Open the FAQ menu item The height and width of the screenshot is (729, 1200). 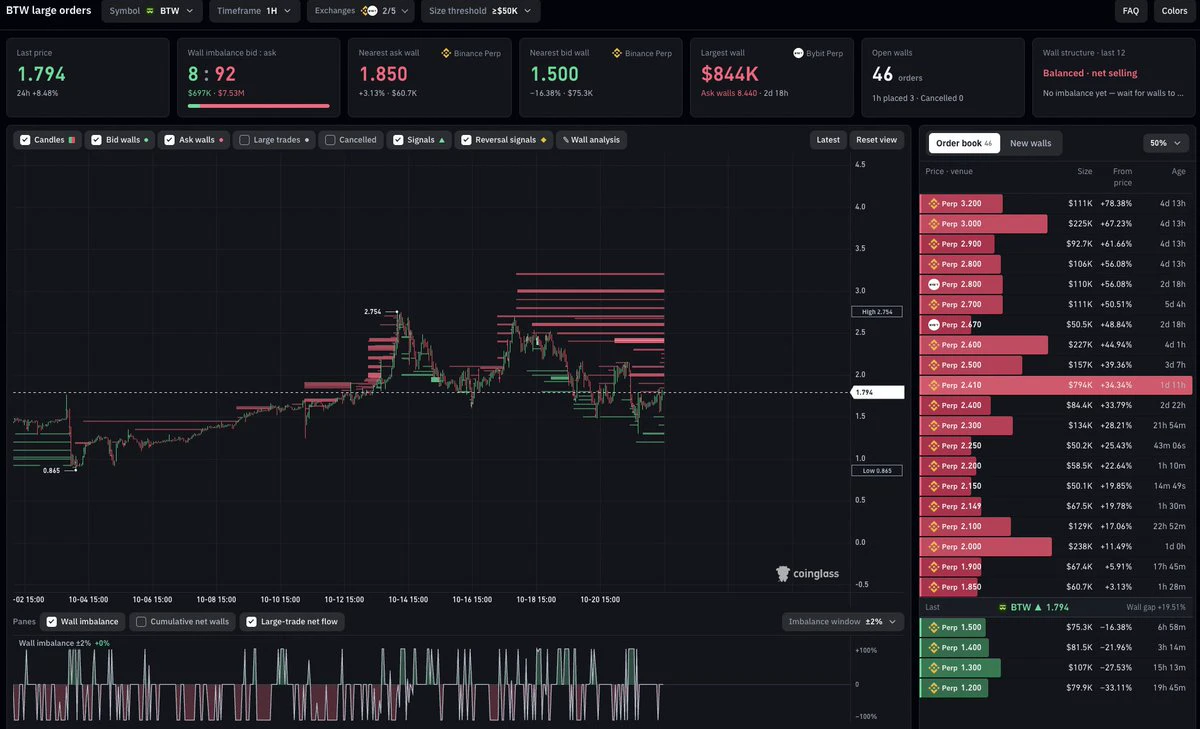1131,11
